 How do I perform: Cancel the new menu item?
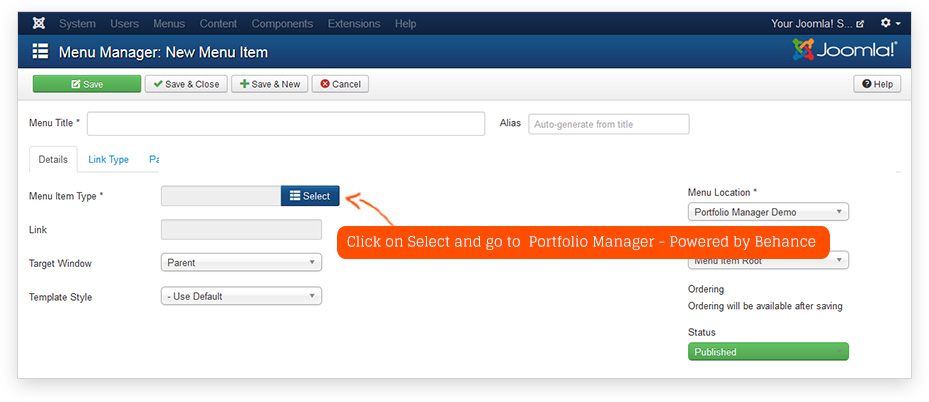tap(340, 84)
